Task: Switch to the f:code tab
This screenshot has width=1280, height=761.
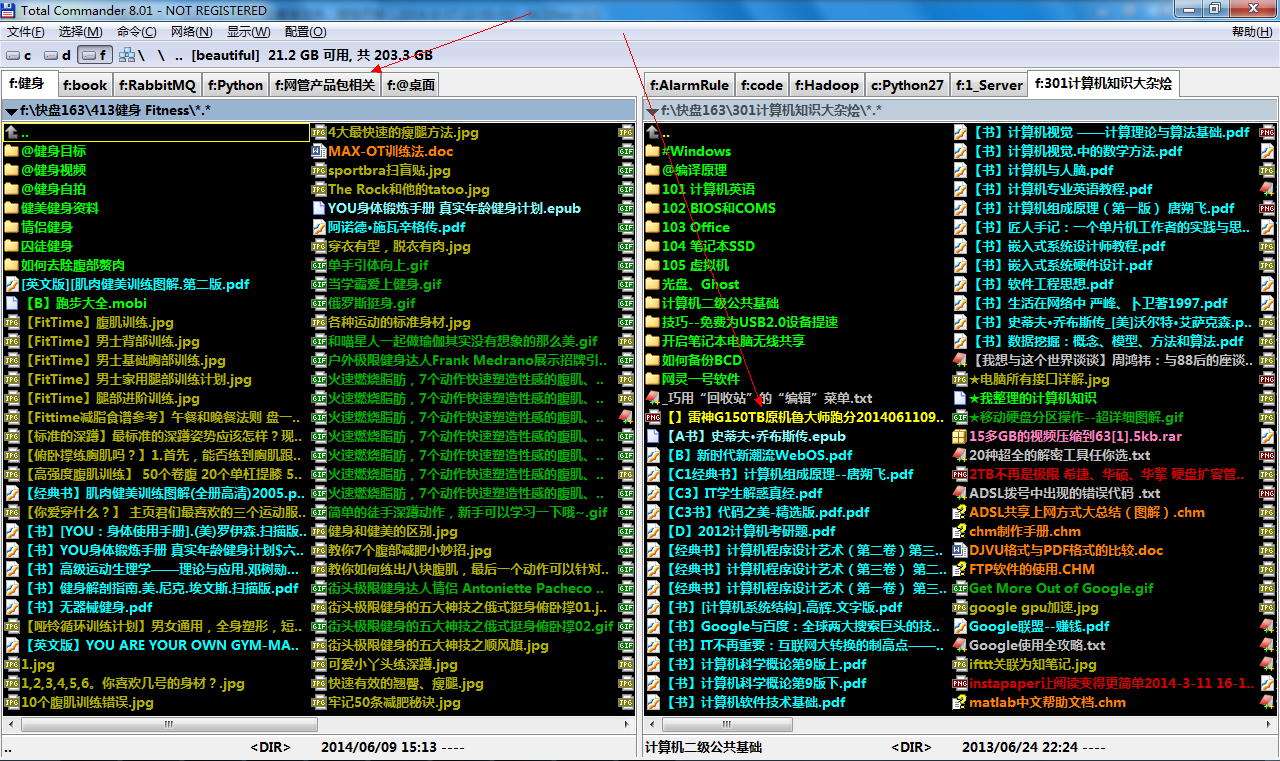Action: coord(762,85)
